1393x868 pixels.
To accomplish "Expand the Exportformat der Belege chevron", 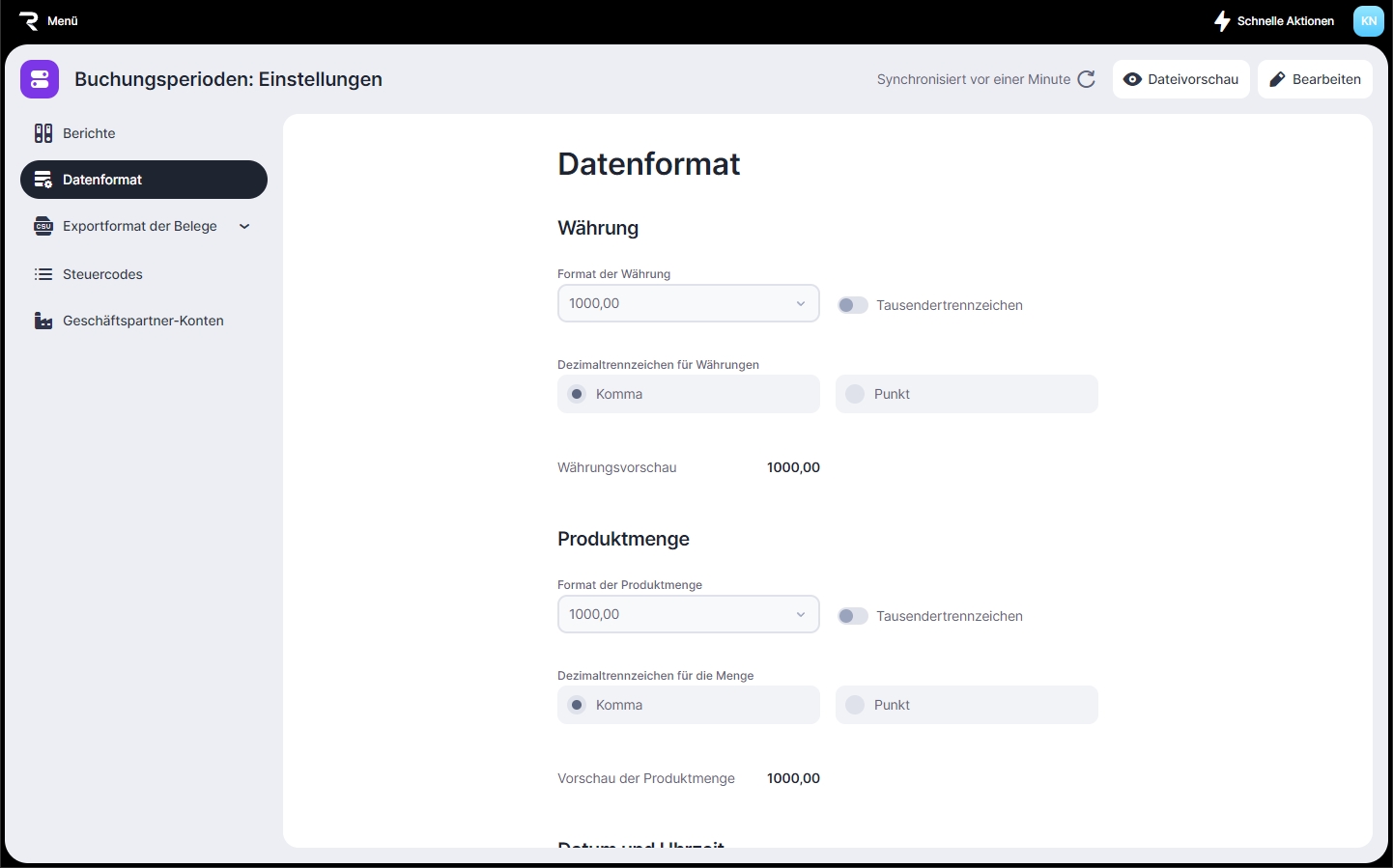I will pyautogui.click(x=244, y=227).
